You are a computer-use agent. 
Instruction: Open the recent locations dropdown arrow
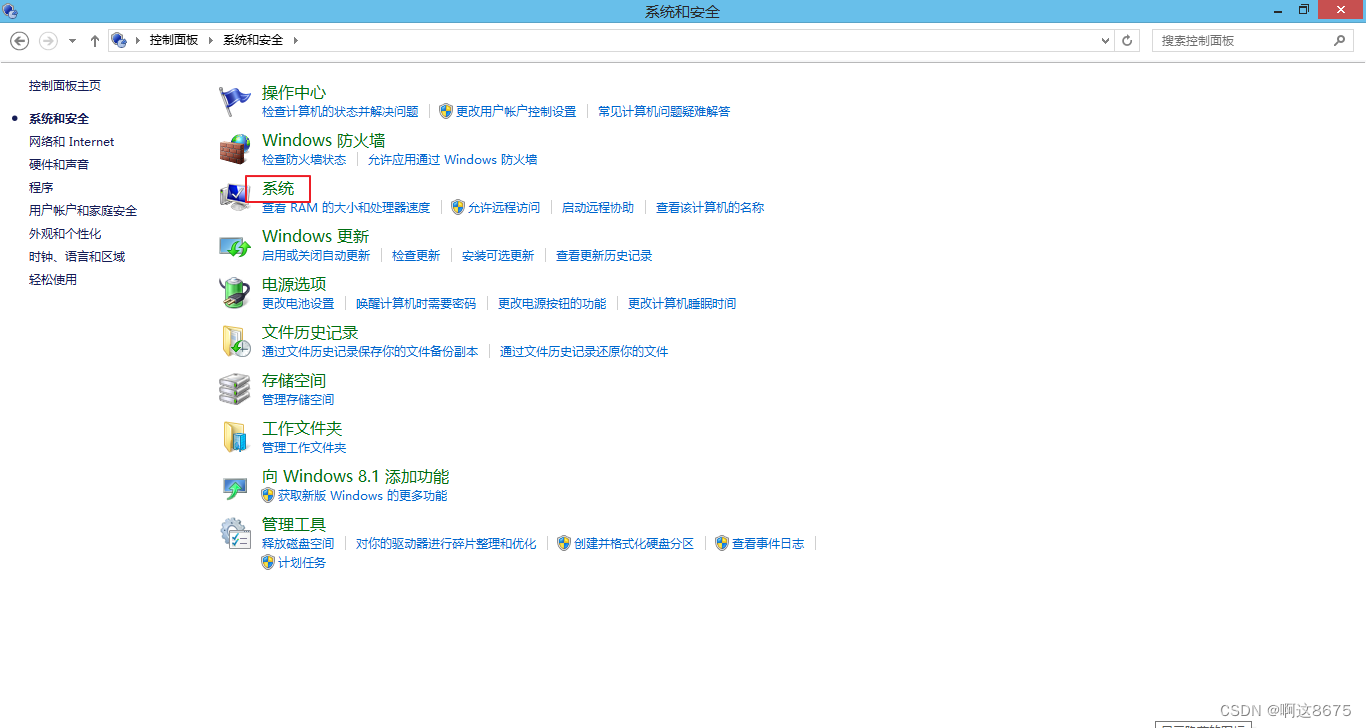click(72, 41)
